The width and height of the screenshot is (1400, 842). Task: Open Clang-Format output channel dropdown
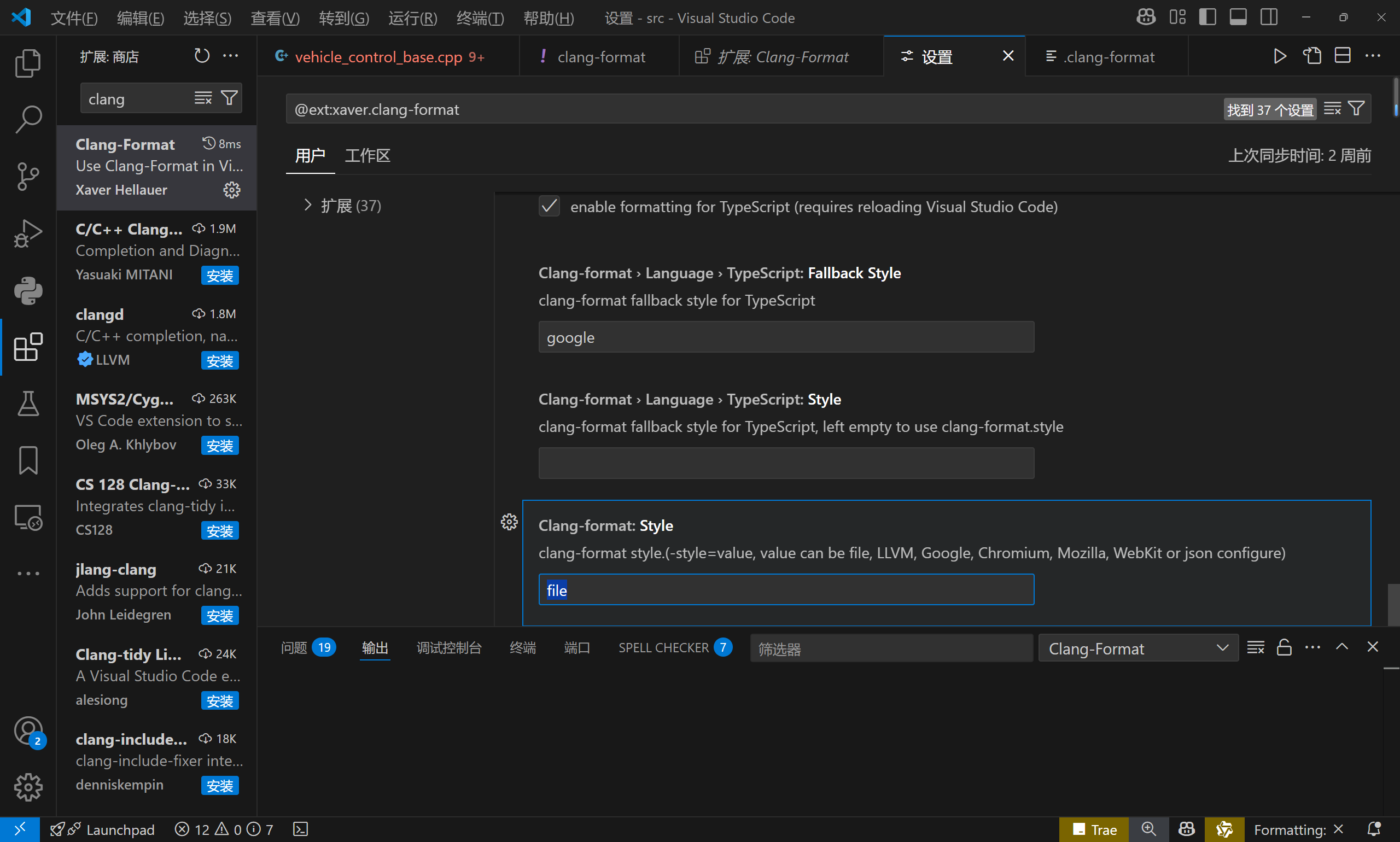pyautogui.click(x=1138, y=648)
